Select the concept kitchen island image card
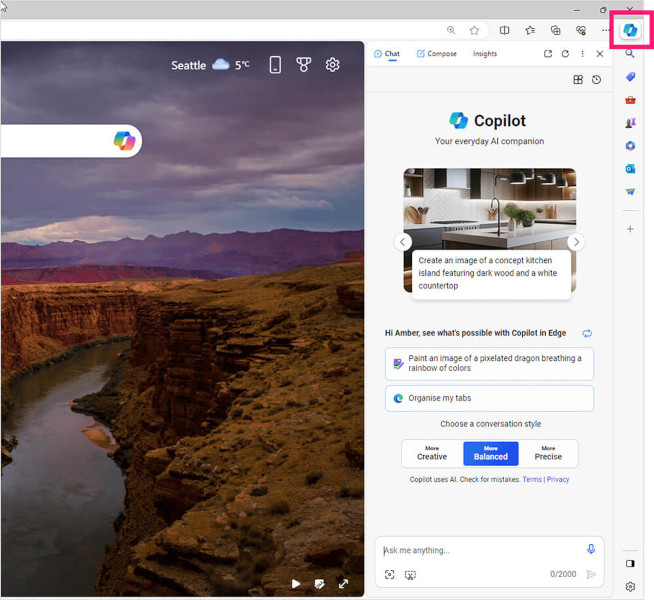Screen dimensions: 654x600 (x=490, y=233)
